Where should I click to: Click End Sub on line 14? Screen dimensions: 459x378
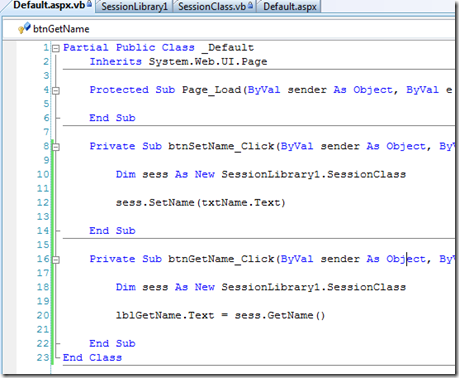coord(112,231)
